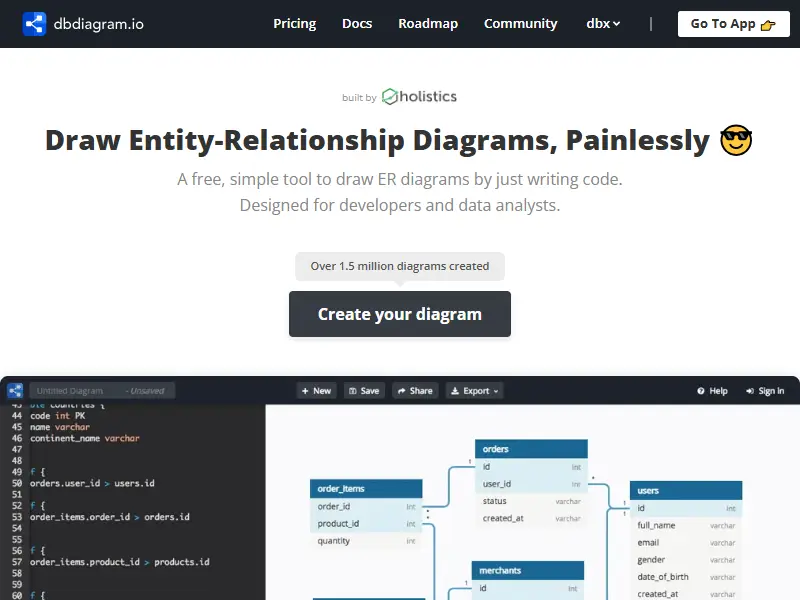The width and height of the screenshot is (800, 600).
Task: Click the order_id row in order_items
Action: 366,507
